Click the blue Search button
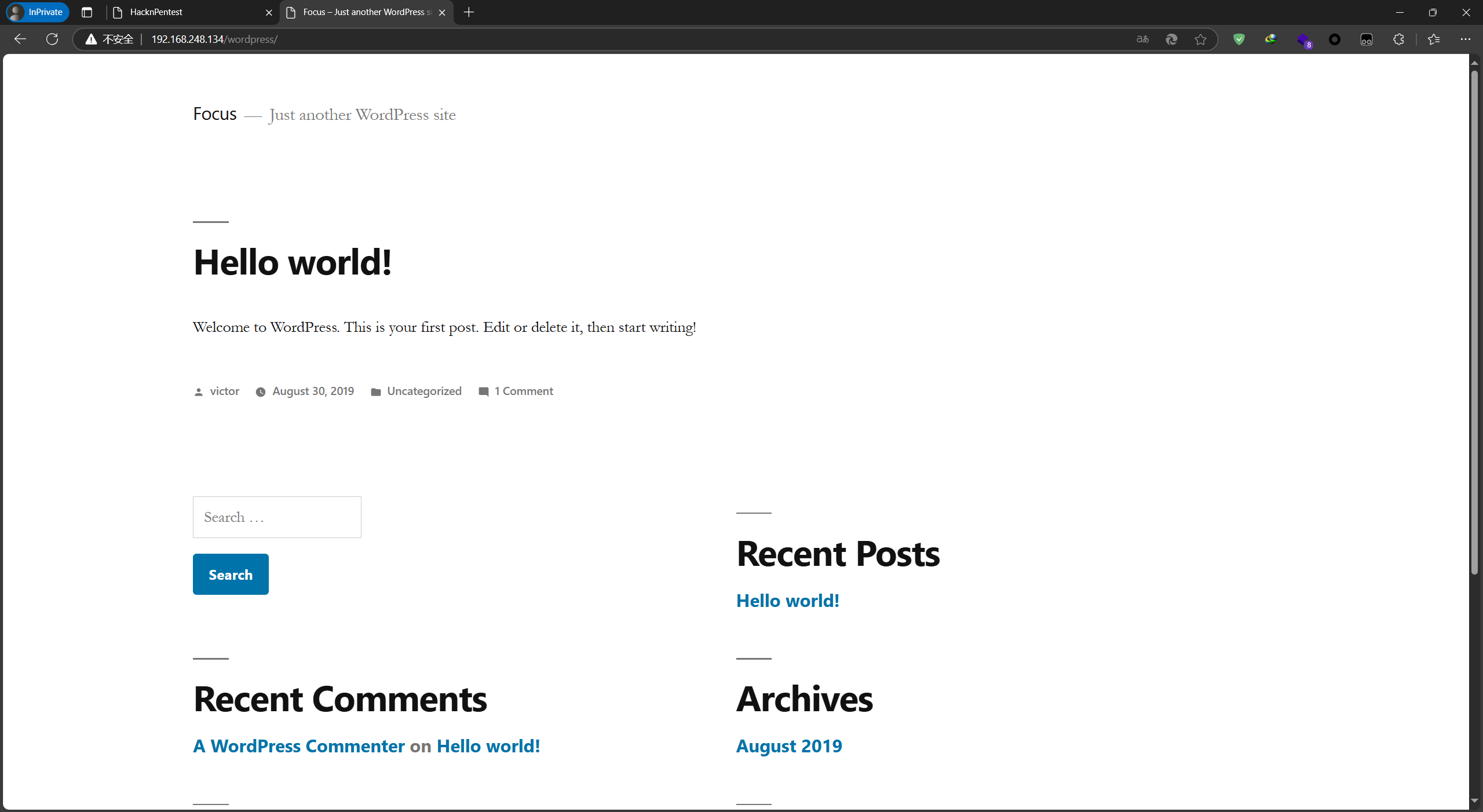Image resolution: width=1483 pixels, height=812 pixels. tap(231, 574)
